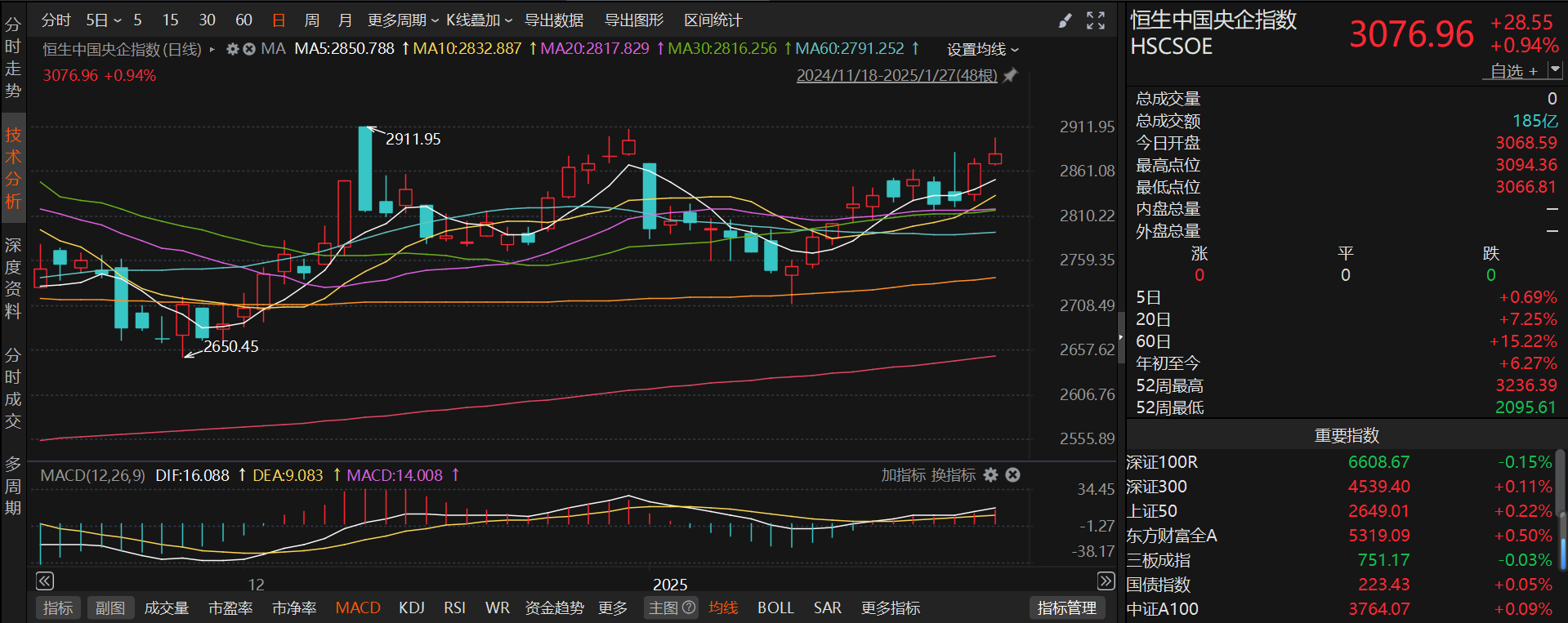1568x623 pixels.
Task: Close the MACD sub-chart panel
Action: click(x=1012, y=474)
